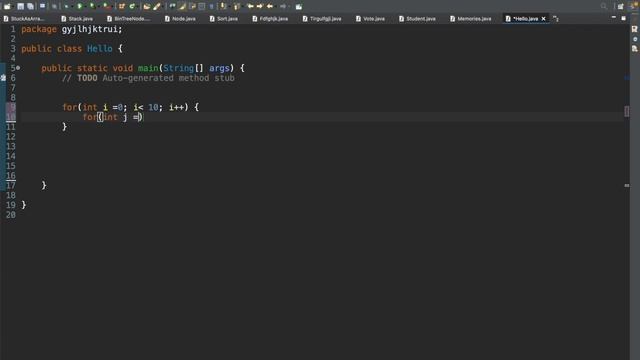
Task: Click on class name Hello
Action: (x=100, y=49)
